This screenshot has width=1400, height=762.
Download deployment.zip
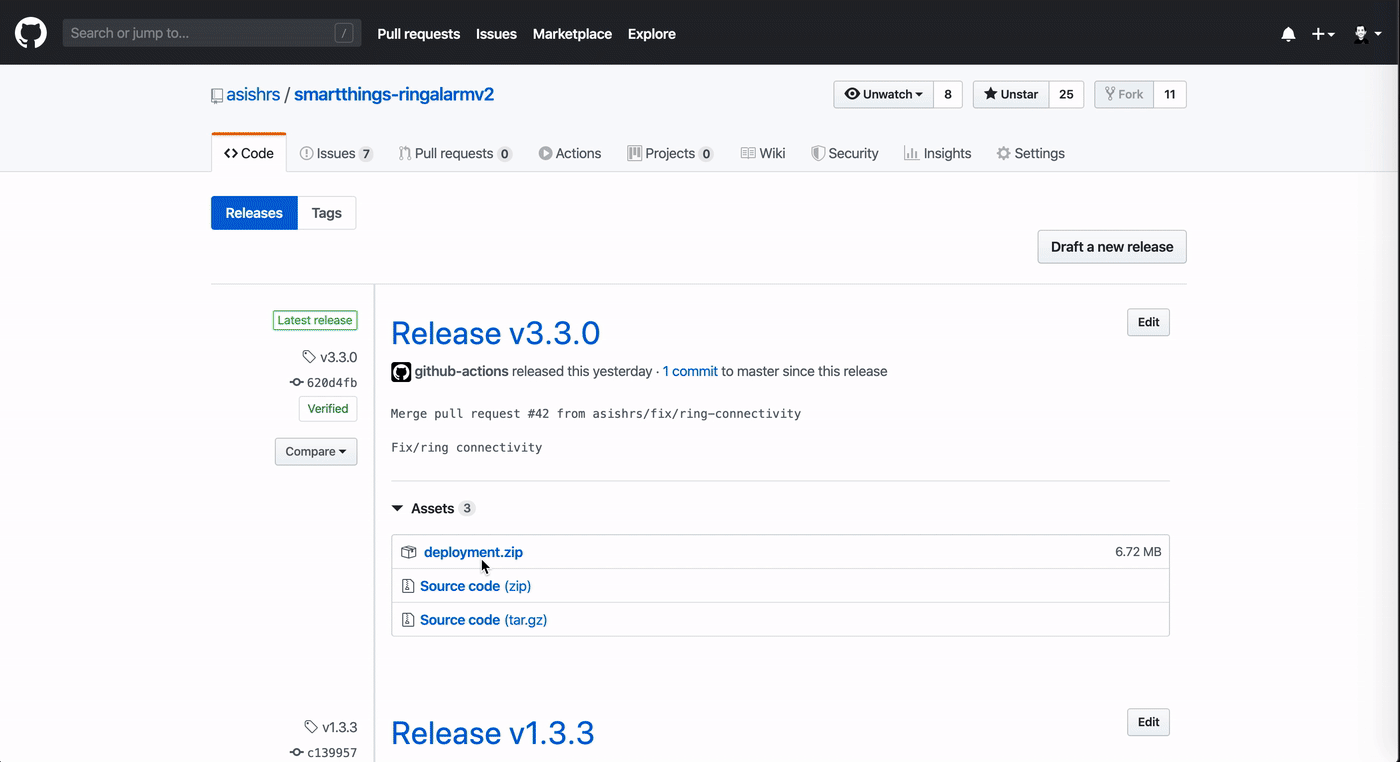tap(473, 552)
